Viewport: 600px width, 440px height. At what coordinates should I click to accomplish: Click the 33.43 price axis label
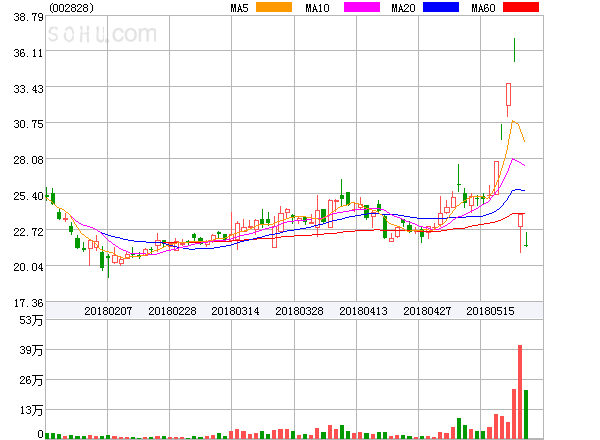click(x=29, y=89)
